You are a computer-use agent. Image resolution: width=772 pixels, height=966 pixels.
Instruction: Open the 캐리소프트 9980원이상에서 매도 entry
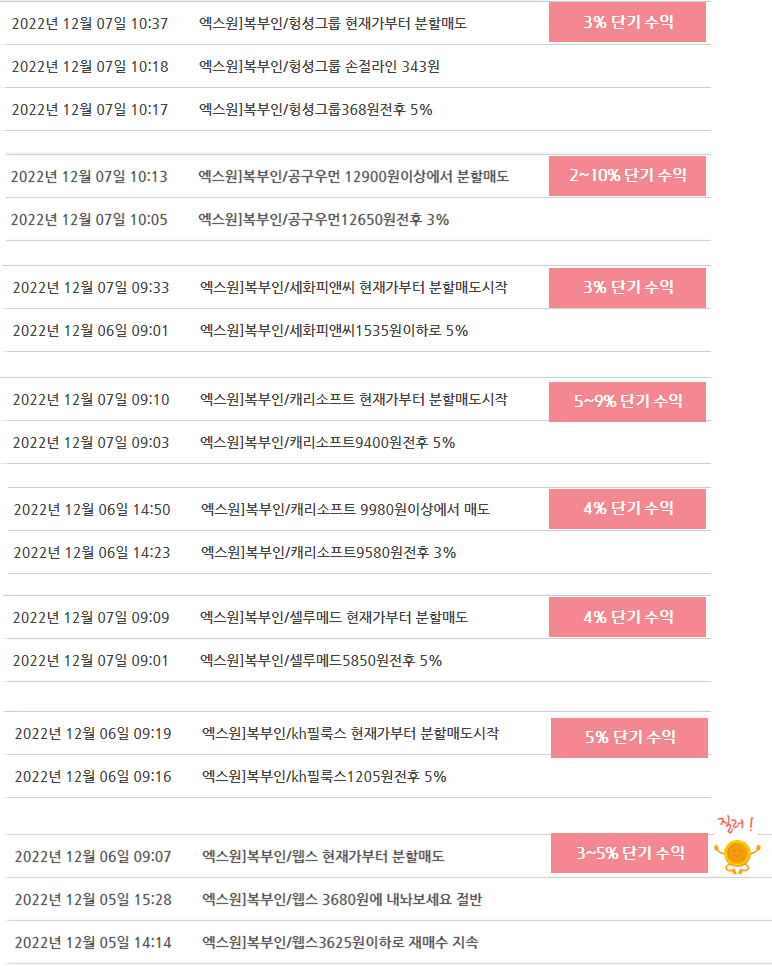pyautogui.click(x=345, y=509)
